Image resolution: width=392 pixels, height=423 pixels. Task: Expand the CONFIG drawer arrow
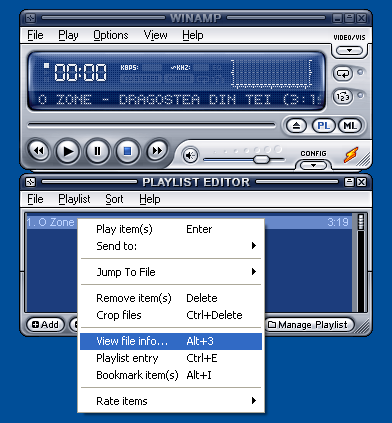point(313,165)
